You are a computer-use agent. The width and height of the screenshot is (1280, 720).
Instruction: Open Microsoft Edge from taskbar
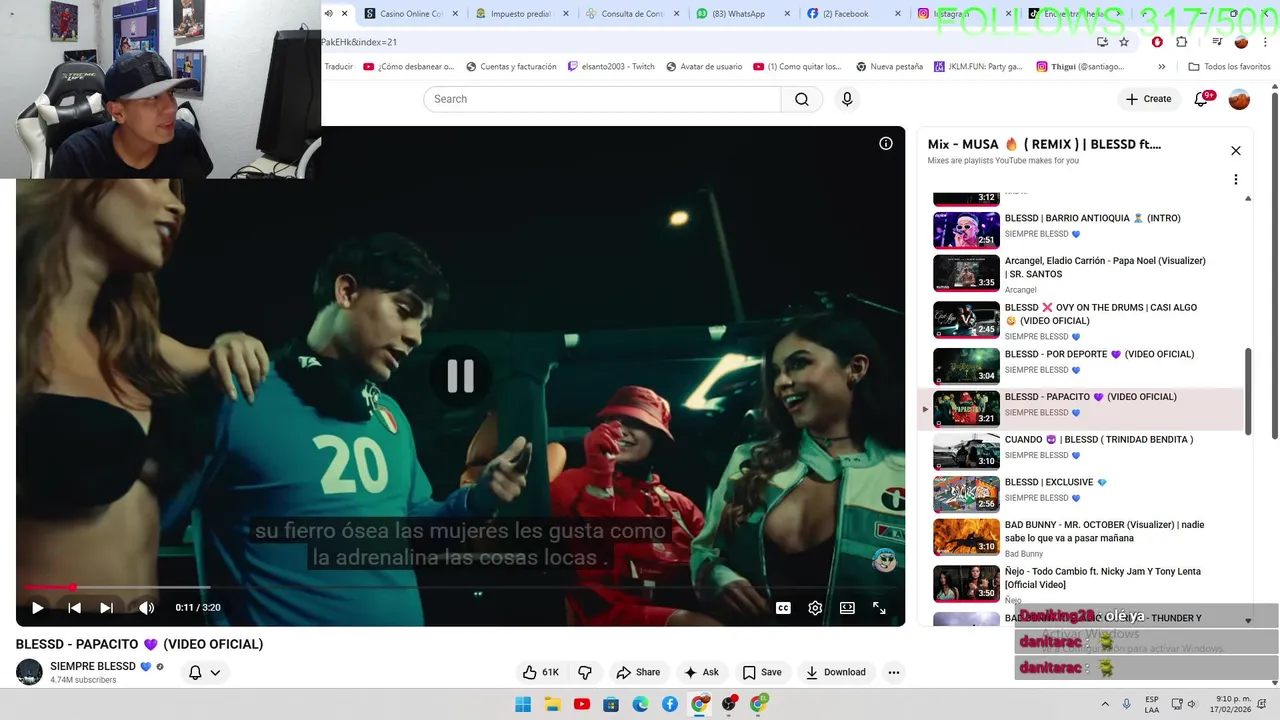641,704
